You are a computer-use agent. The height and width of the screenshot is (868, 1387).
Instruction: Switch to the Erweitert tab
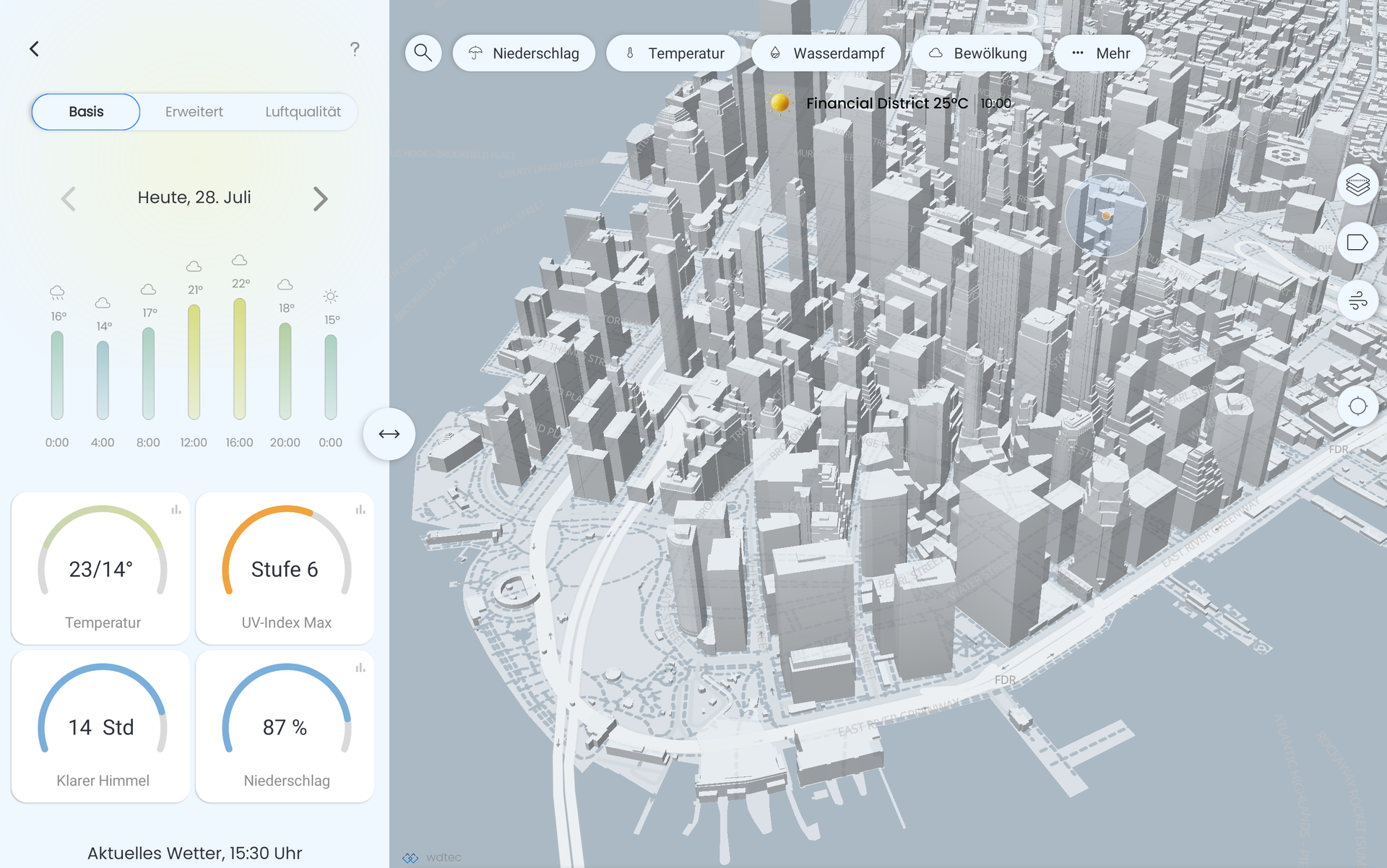[194, 112]
